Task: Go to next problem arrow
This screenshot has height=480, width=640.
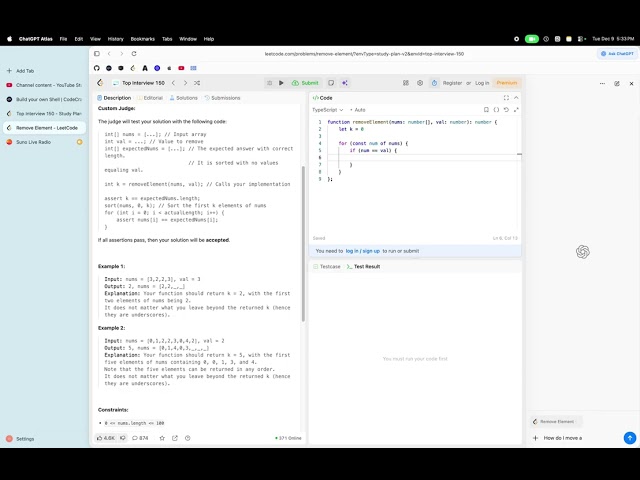Action: 185,83
